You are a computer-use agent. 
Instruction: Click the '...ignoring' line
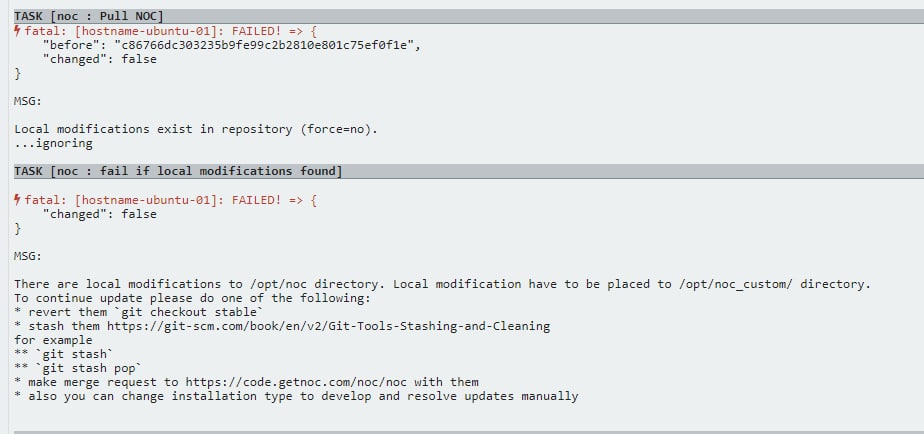coord(54,143)
